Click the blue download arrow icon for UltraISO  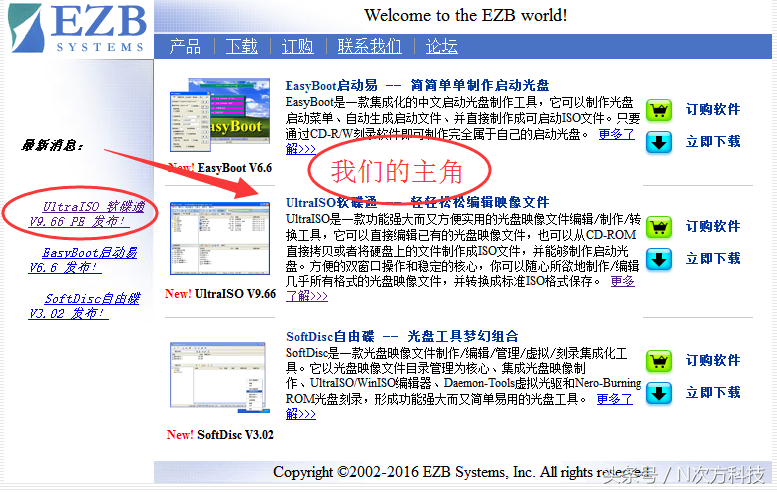pyautogui.click(x=659, y=260)
